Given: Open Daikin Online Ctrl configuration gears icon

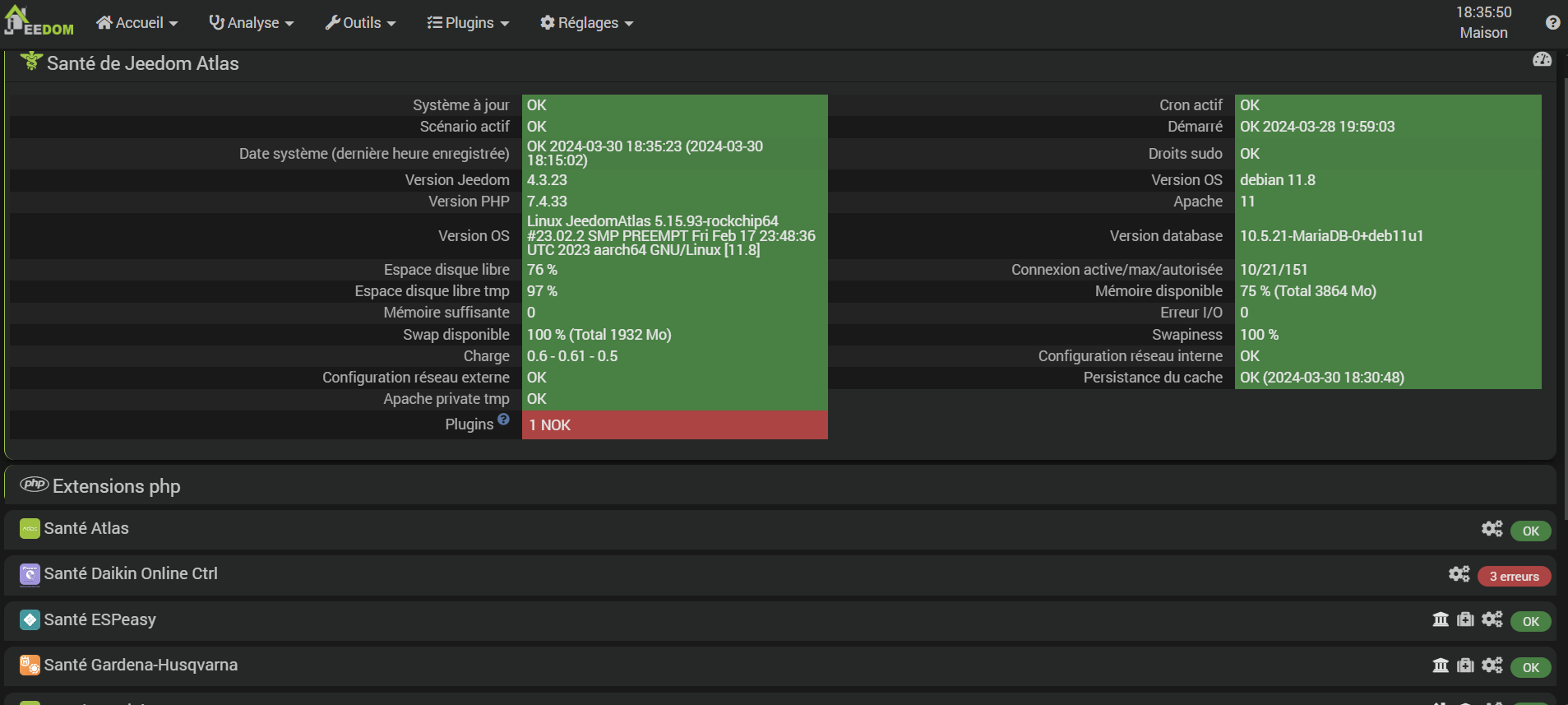Looking at the screenshot, I should pos(1459,574).
